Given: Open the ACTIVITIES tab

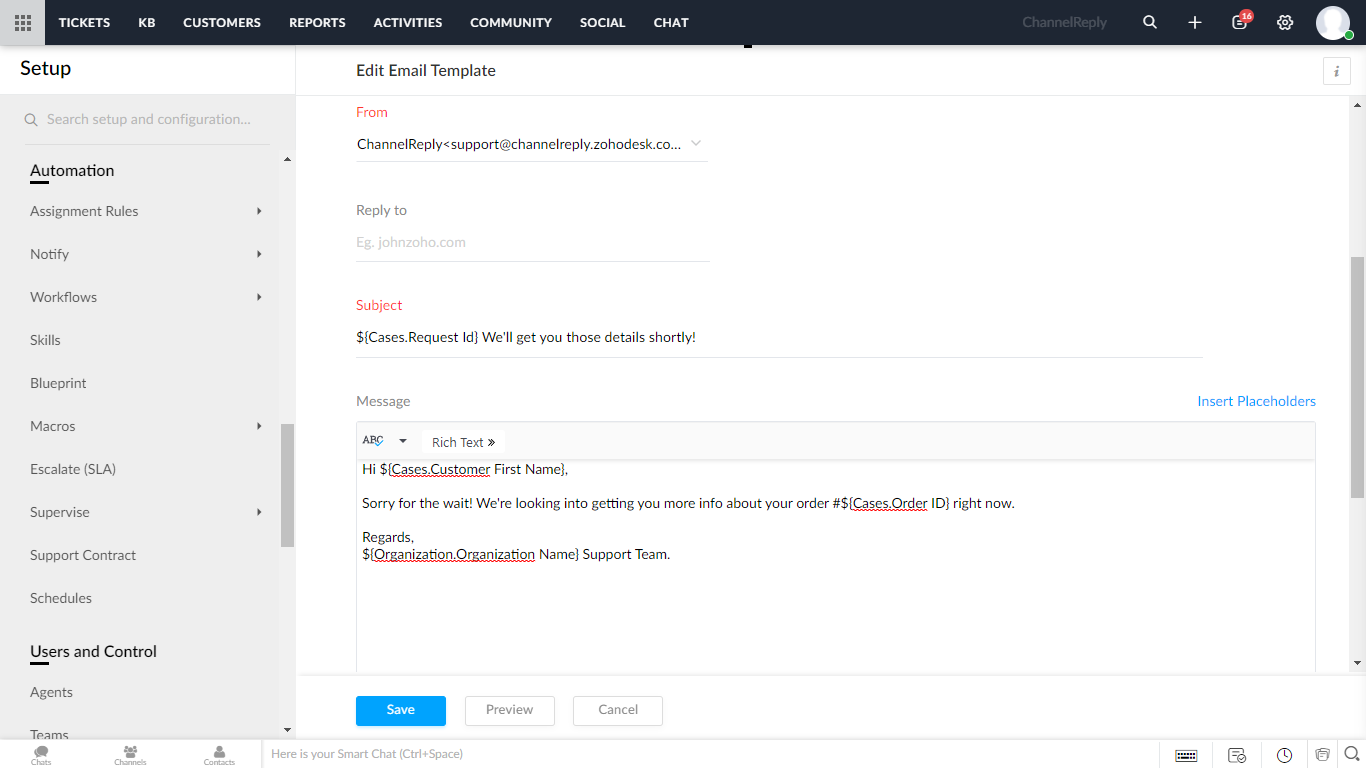Looking at the screenshot, I should 408,22.
